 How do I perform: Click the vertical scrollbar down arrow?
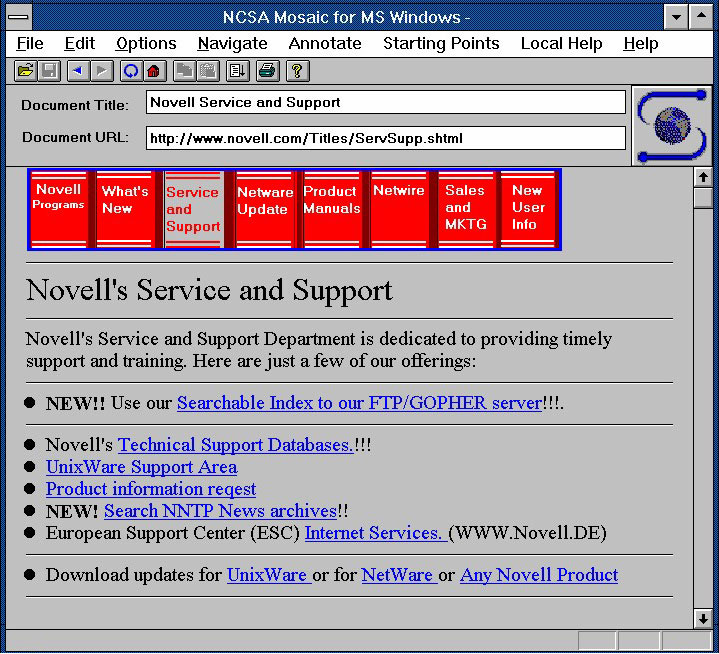pyautogui.click(x=703, y=619)
